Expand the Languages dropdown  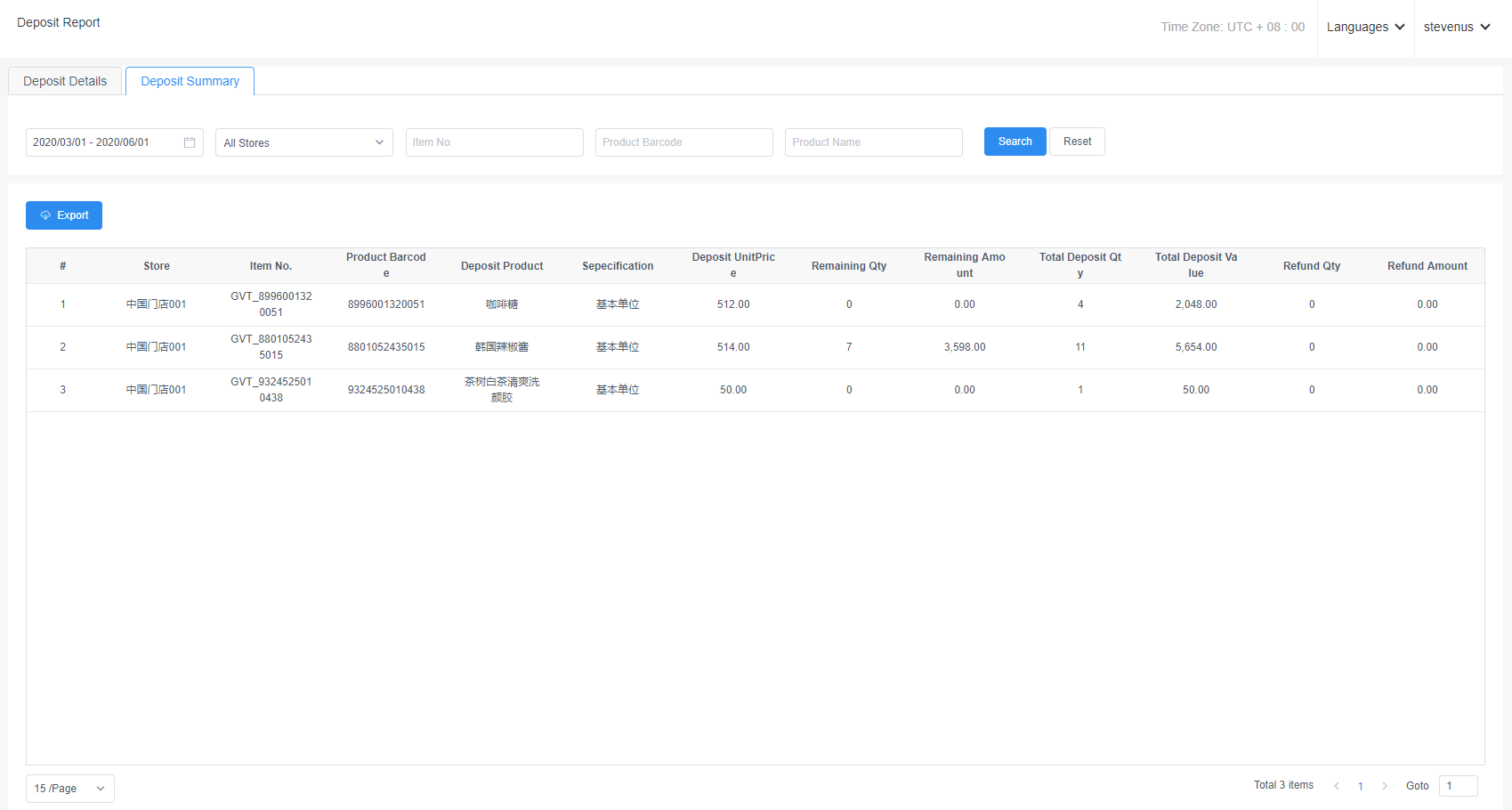pyautogui.click(x=1365, y=28)
